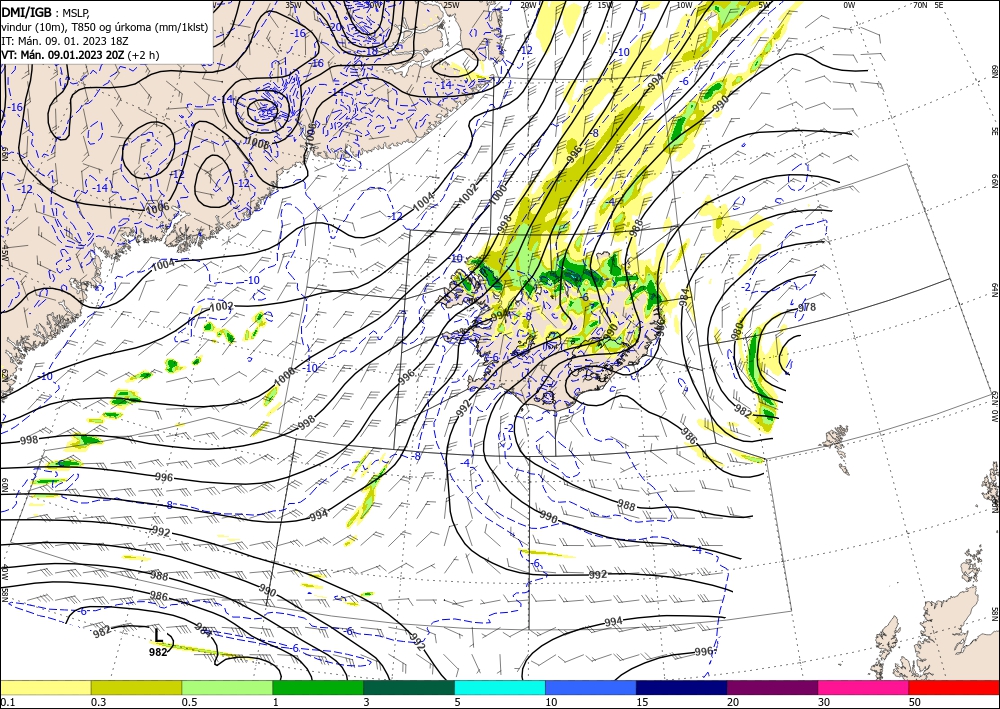Viewport: 1000px width, 709px height.
Task: Click the olive 0.3 legend swatch
Action: point(136,688)
